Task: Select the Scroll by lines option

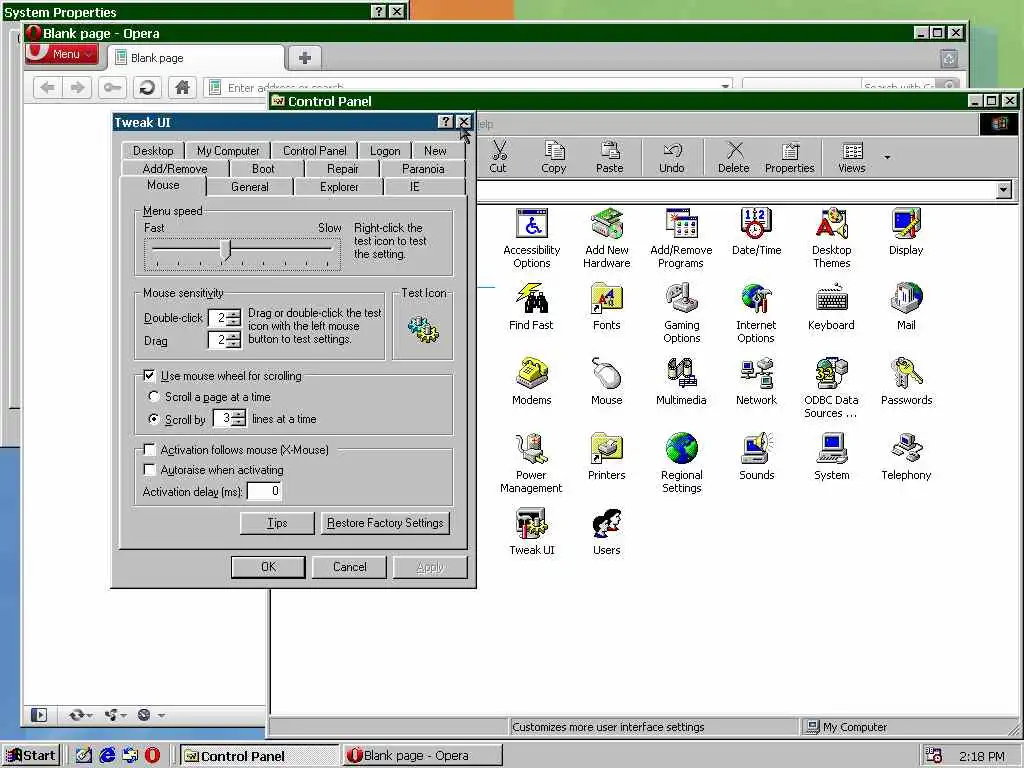Action: coord(154,419)
